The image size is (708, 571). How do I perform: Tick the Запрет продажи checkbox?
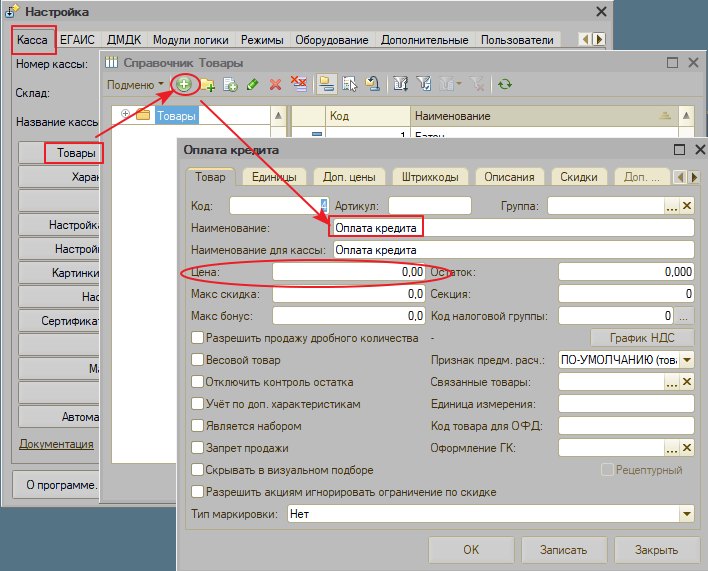tap(197, 448)
